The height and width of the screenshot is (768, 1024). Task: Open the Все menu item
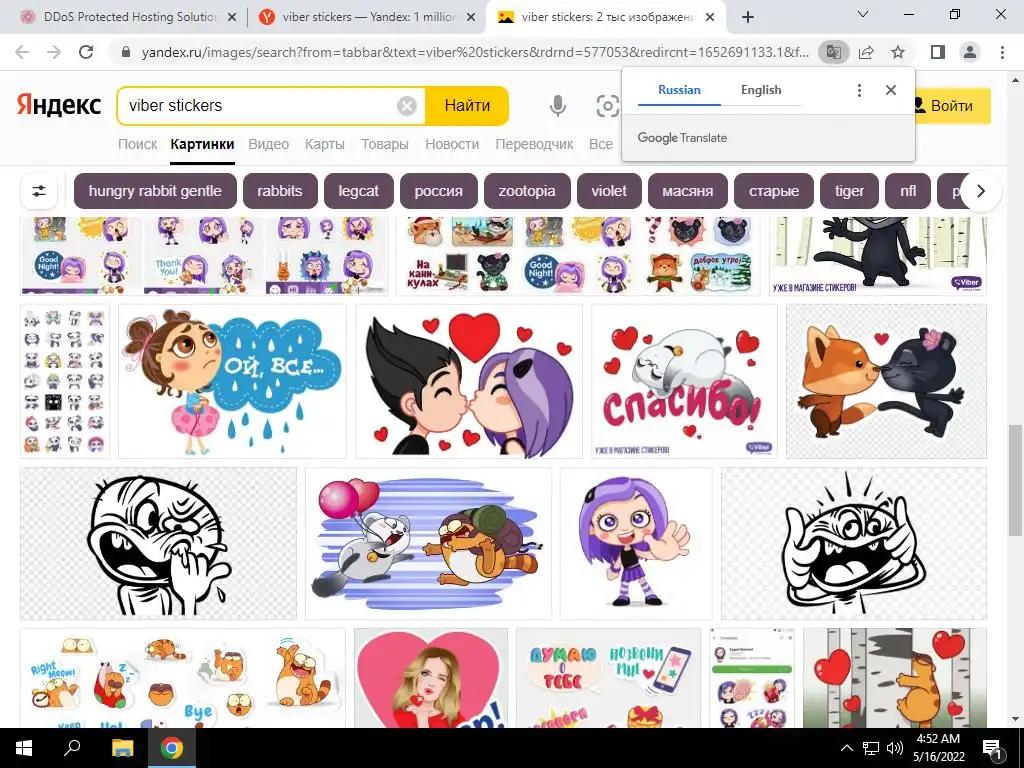(601, 144)
